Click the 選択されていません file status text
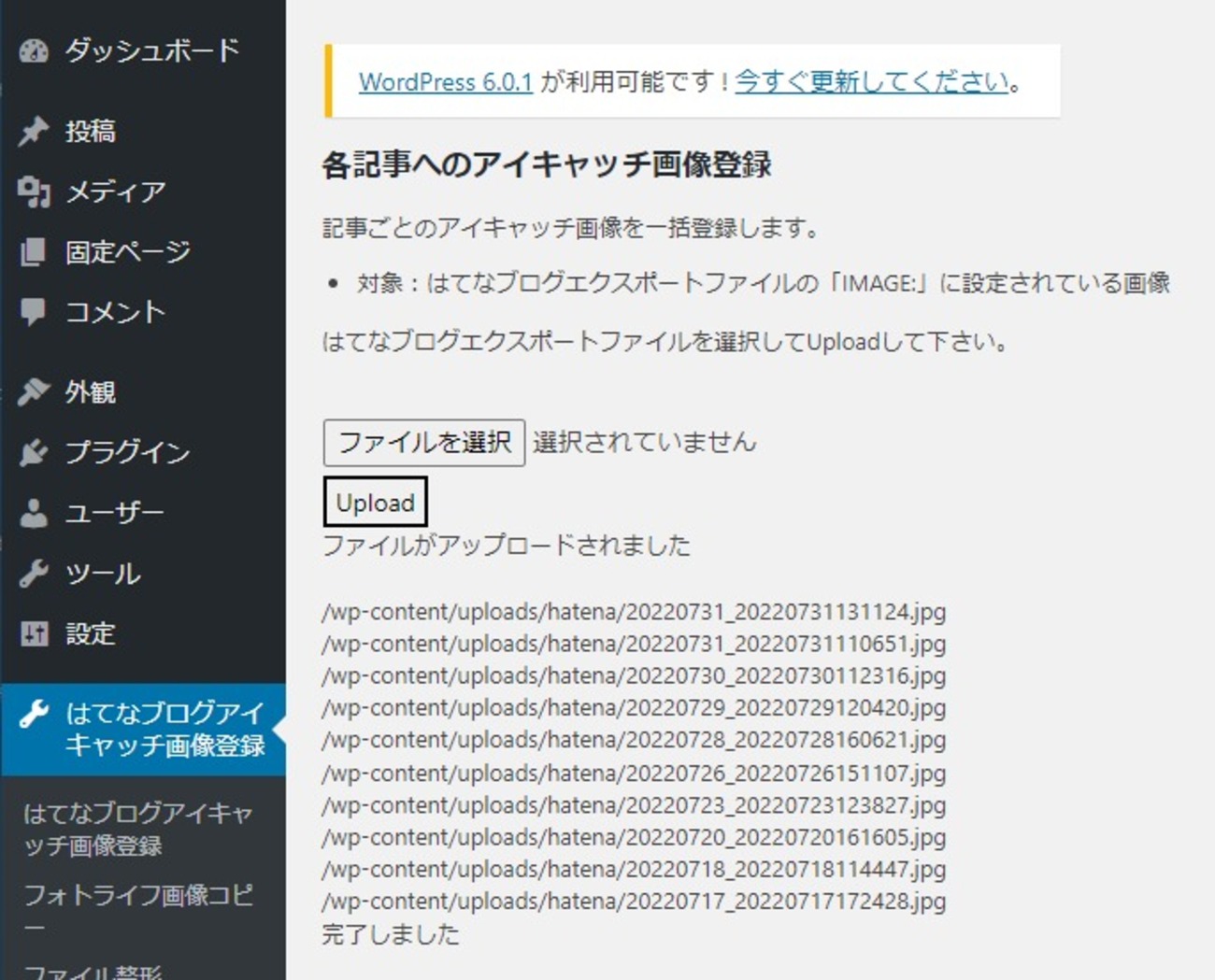 [x=644, y=442]
